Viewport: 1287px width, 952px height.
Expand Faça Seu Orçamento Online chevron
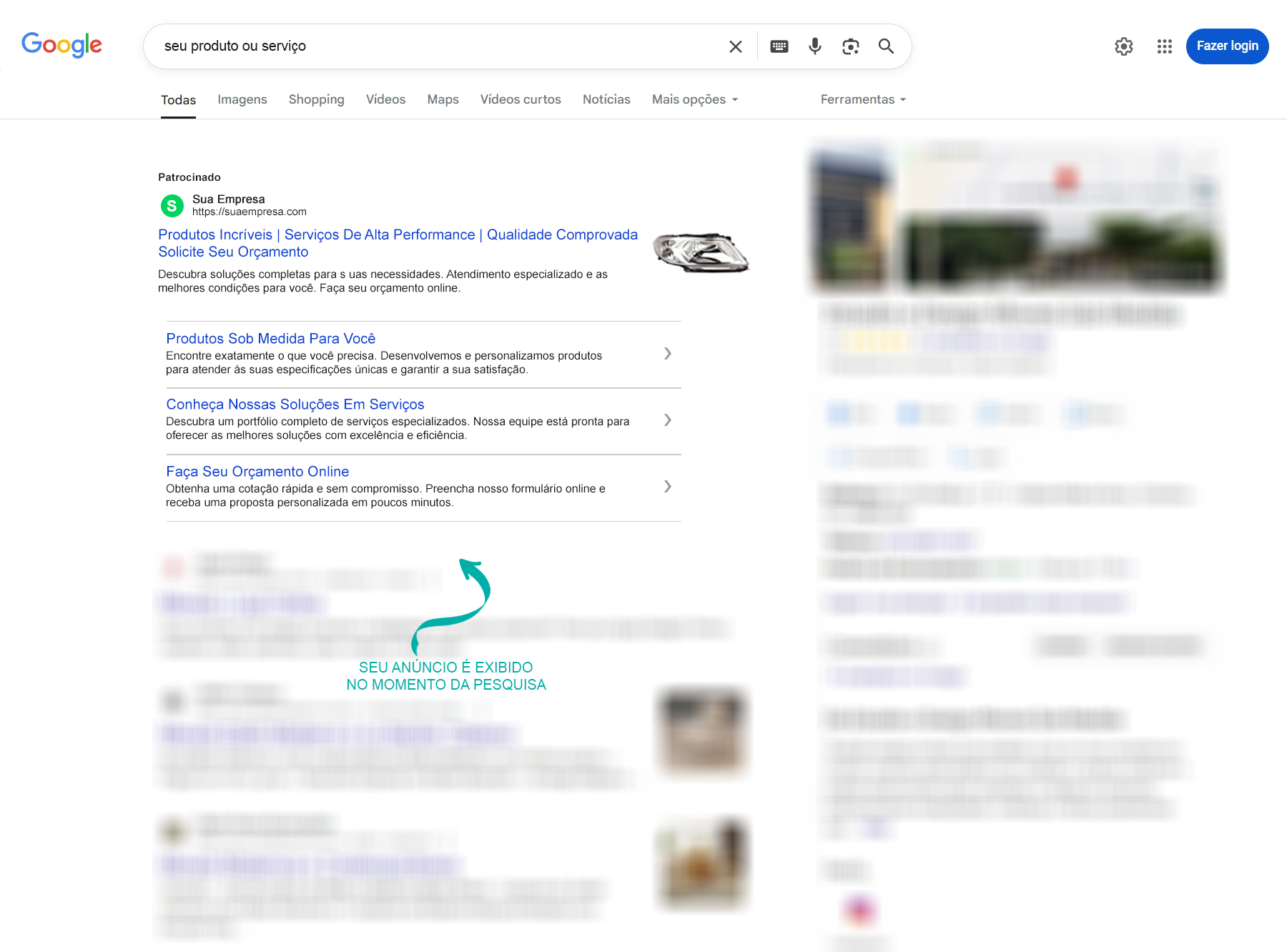coord(667,487)
